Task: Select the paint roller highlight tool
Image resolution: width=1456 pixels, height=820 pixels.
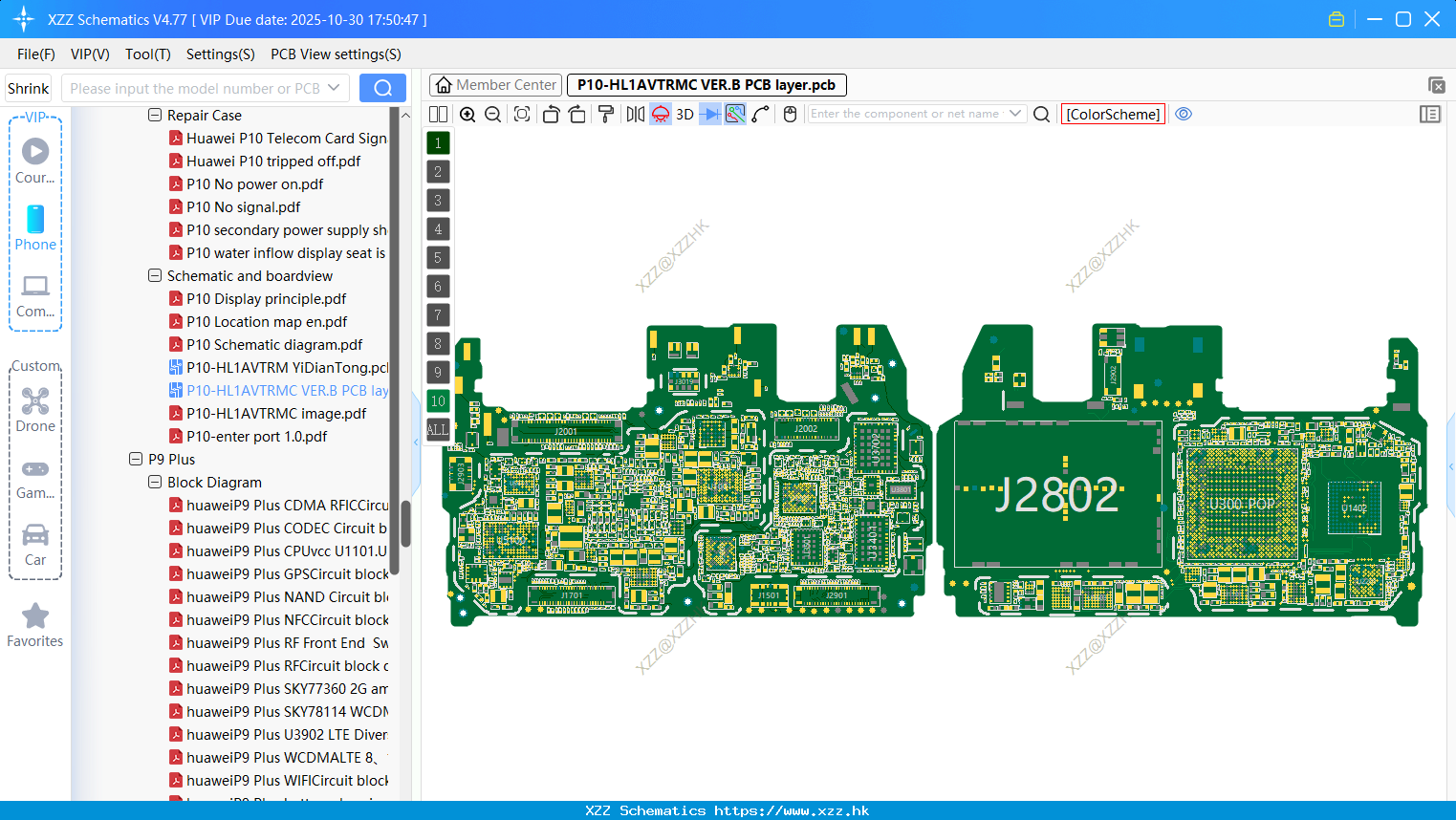Action: click(x=606, y=114)
